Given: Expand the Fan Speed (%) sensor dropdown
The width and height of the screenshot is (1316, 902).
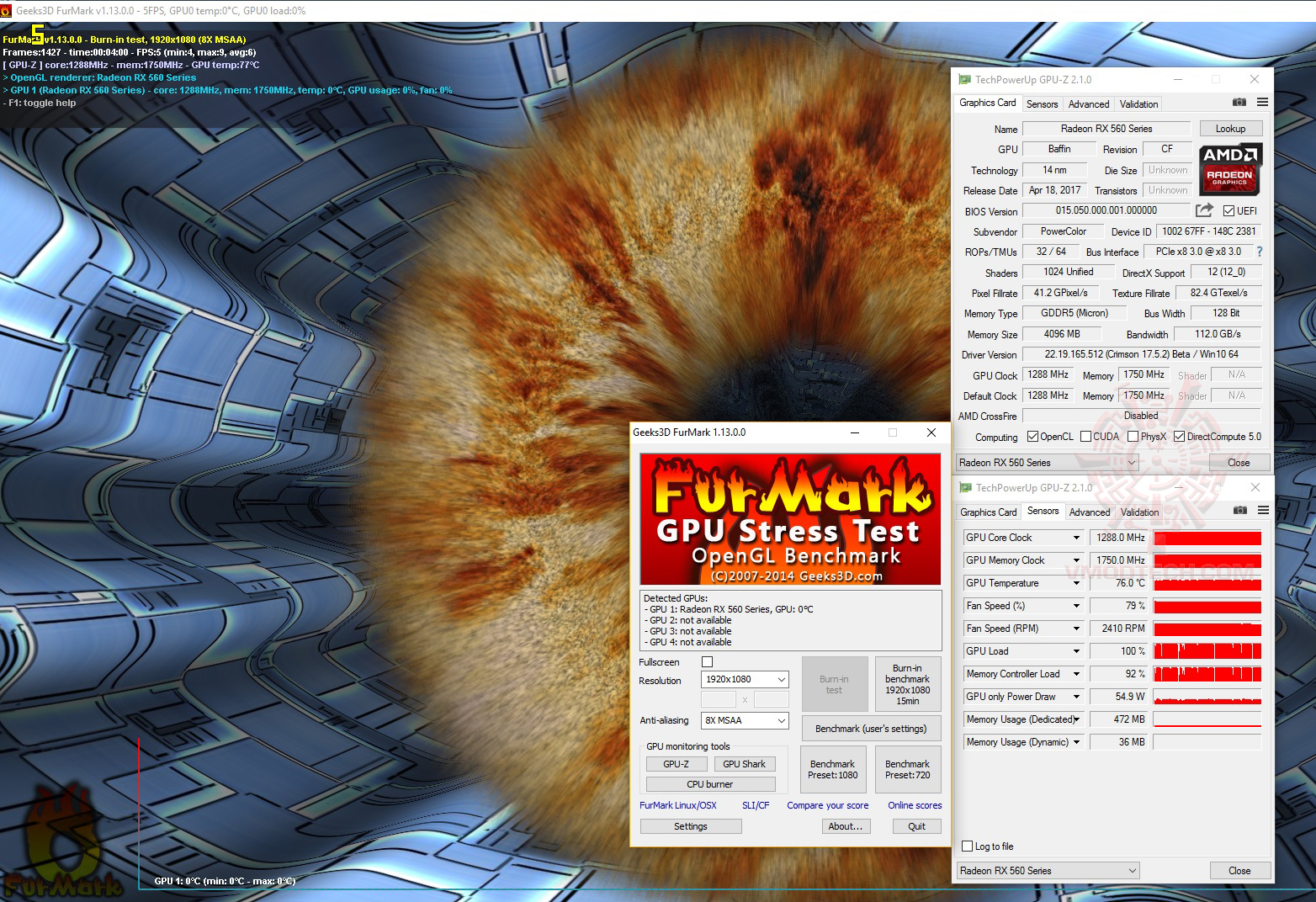Looking at the screenshot, I should pos(1075,606).
